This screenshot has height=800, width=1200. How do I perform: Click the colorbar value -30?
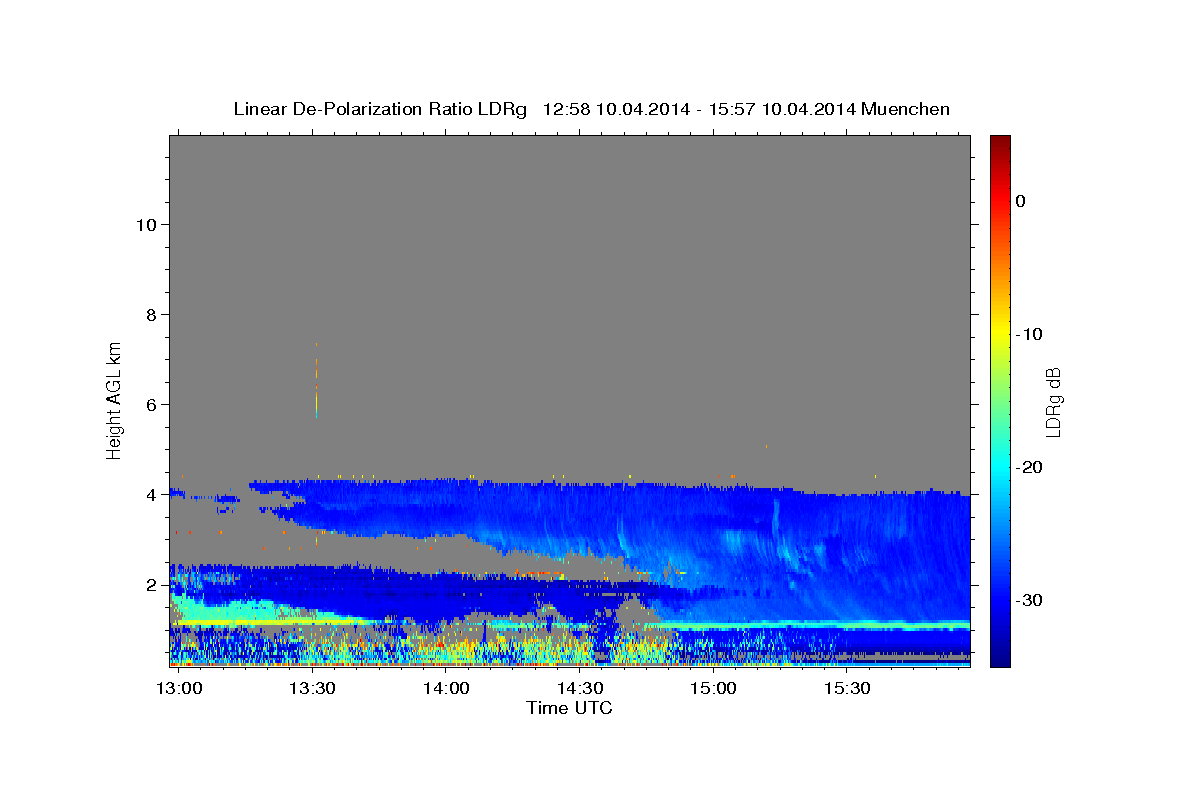pos(1030,600)
